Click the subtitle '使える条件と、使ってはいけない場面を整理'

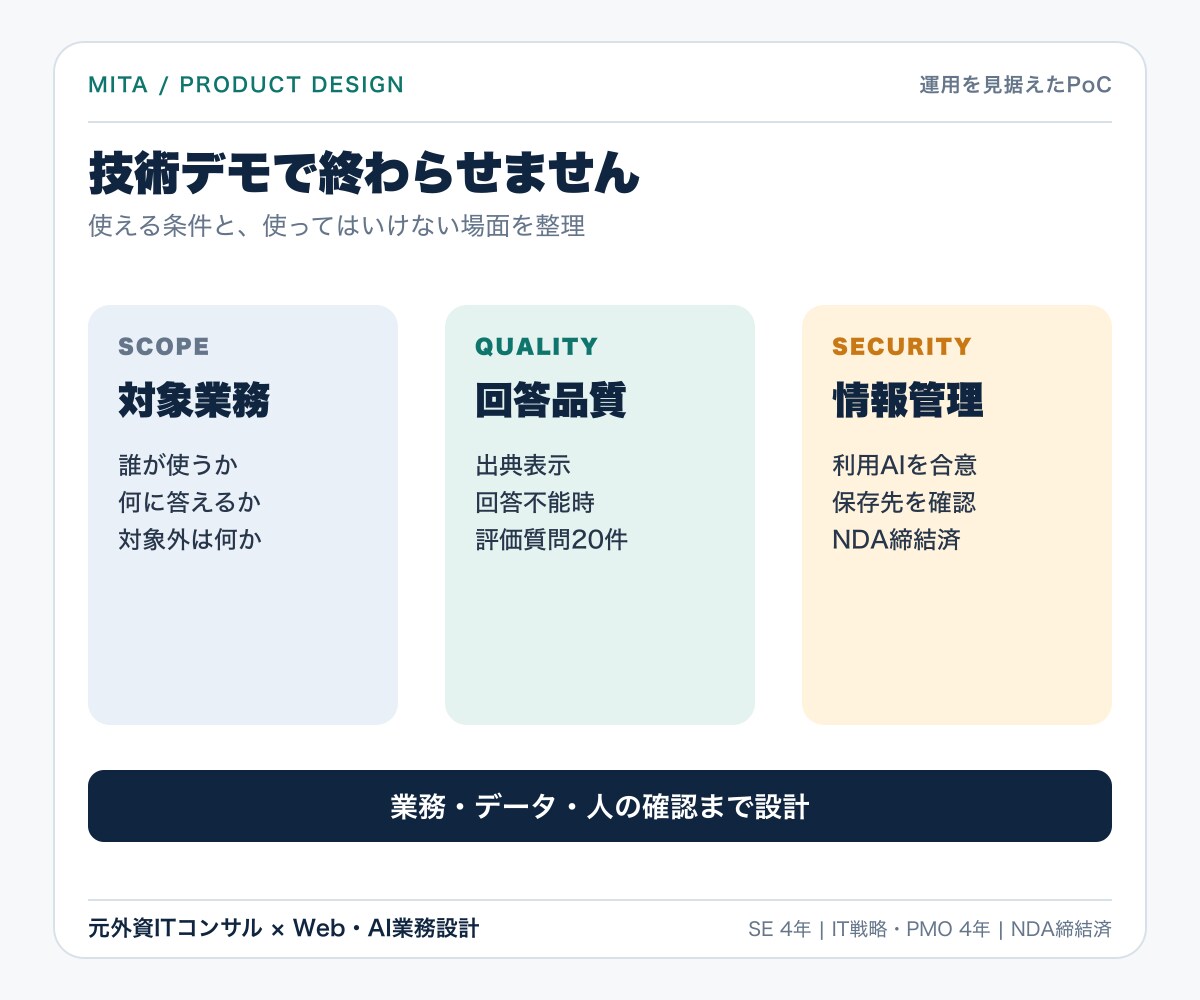tap(337, 226)
